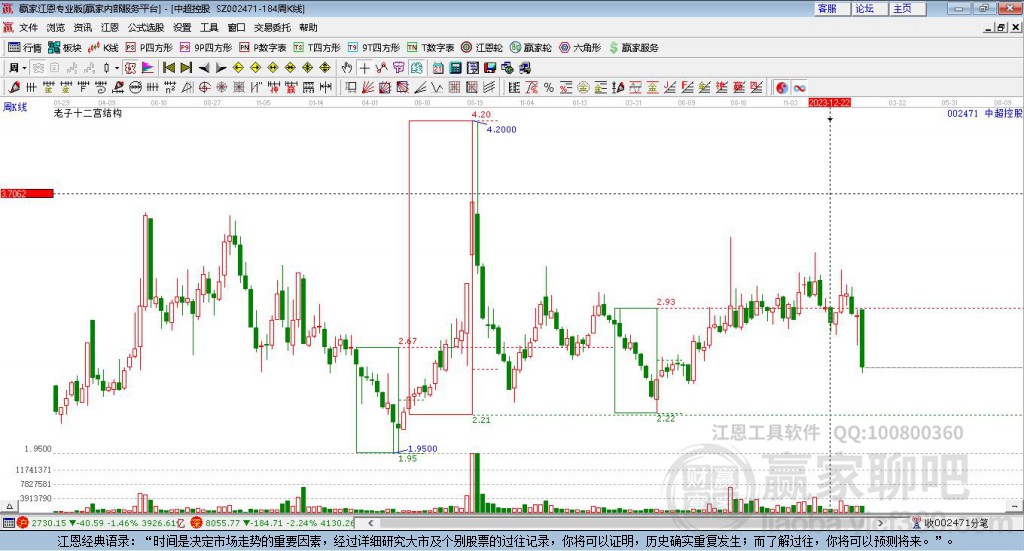1024x551 pixels.
Task: Click the 周K线 label
Action: coord(15,107)
